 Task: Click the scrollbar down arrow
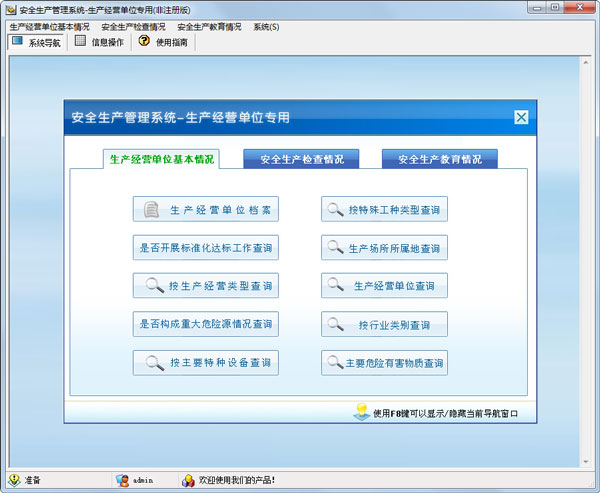[x=586, y=462]
